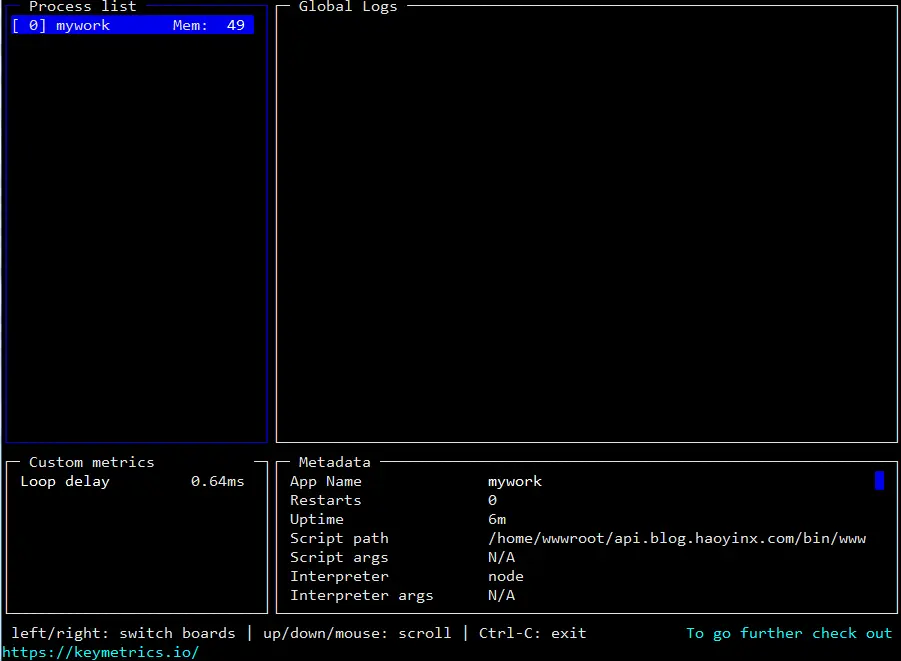Image resolution: width=901 pixels, height=661 pixels.
Task: Select the Metadata panel title
Action: (x=334, y=462)
